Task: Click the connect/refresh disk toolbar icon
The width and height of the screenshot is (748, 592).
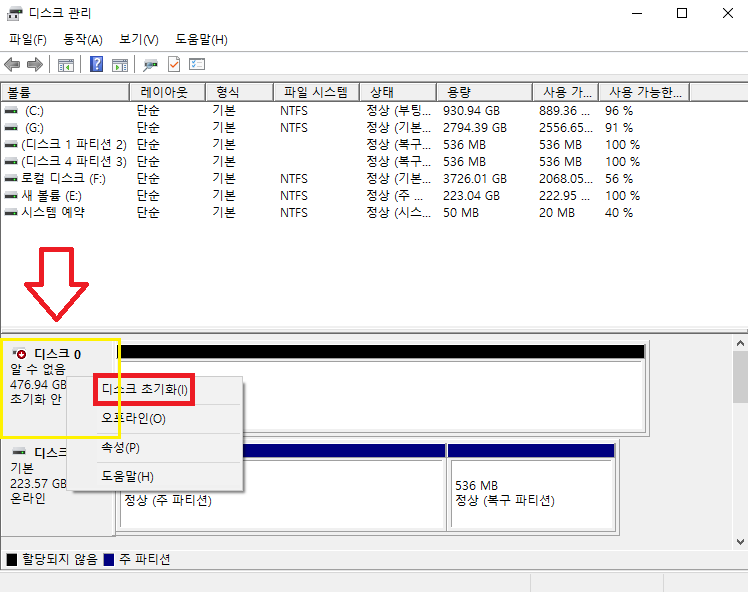Action: pos(151,65)
